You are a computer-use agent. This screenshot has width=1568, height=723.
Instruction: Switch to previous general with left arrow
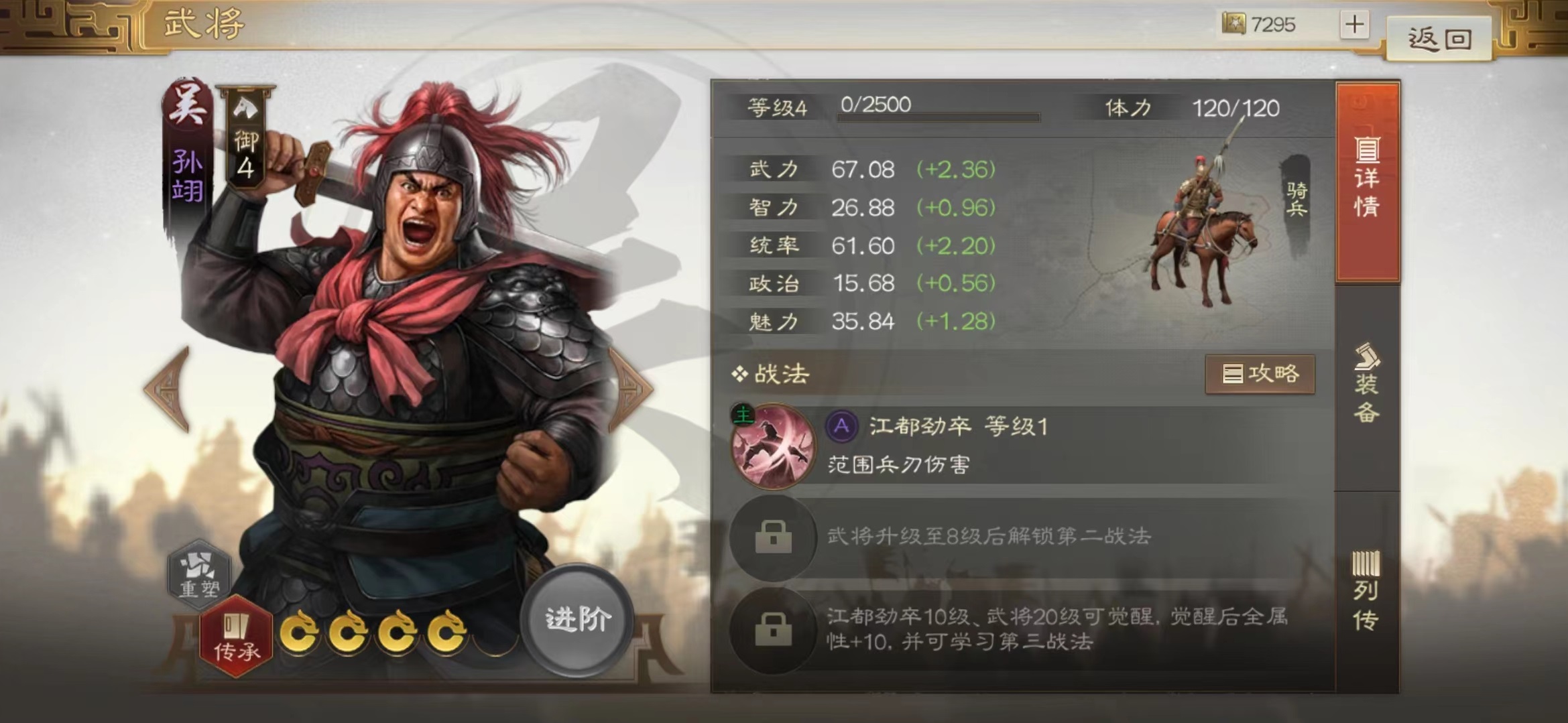168,388
